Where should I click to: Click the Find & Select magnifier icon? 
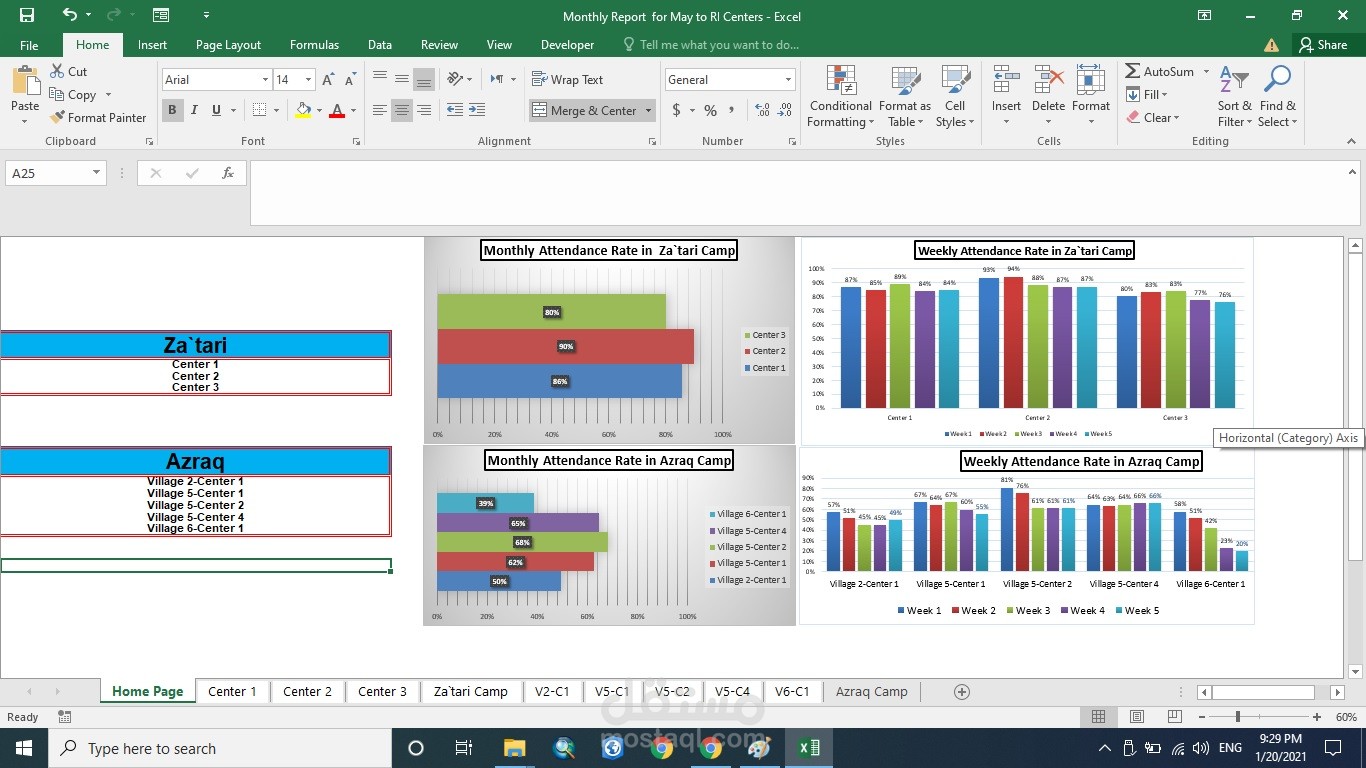pyautogui.click(x=1278, y=80)
